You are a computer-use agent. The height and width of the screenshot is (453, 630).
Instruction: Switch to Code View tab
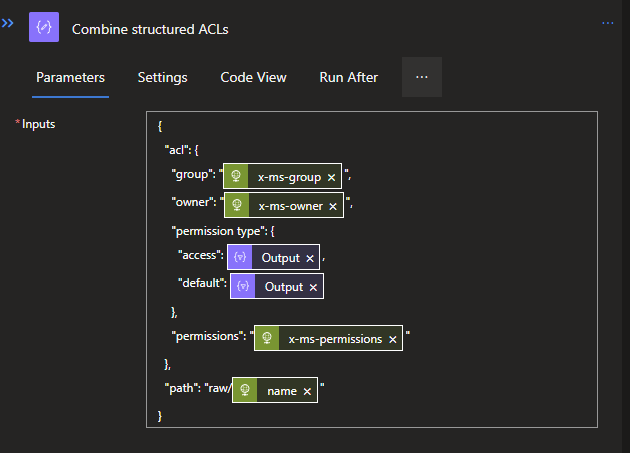253,77
